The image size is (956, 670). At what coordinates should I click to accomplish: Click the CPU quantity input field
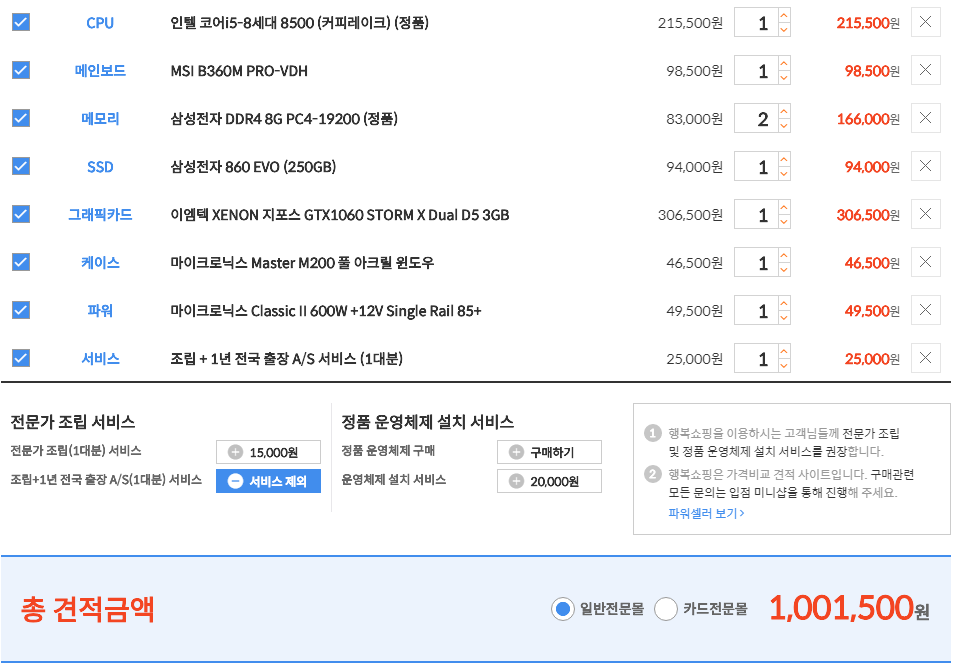click(756, 23)
